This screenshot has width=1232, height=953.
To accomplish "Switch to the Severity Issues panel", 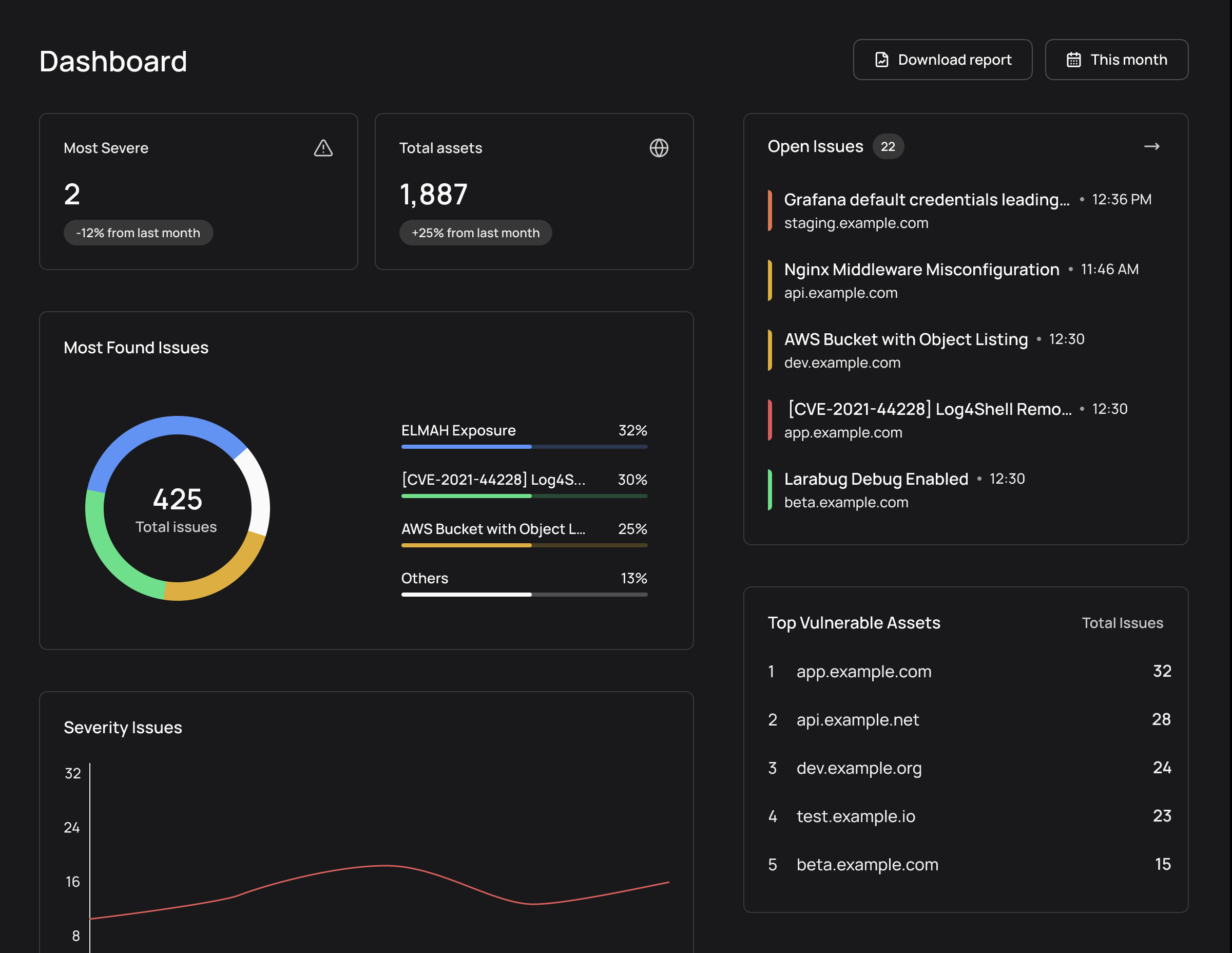I will (x=123, y=727).
